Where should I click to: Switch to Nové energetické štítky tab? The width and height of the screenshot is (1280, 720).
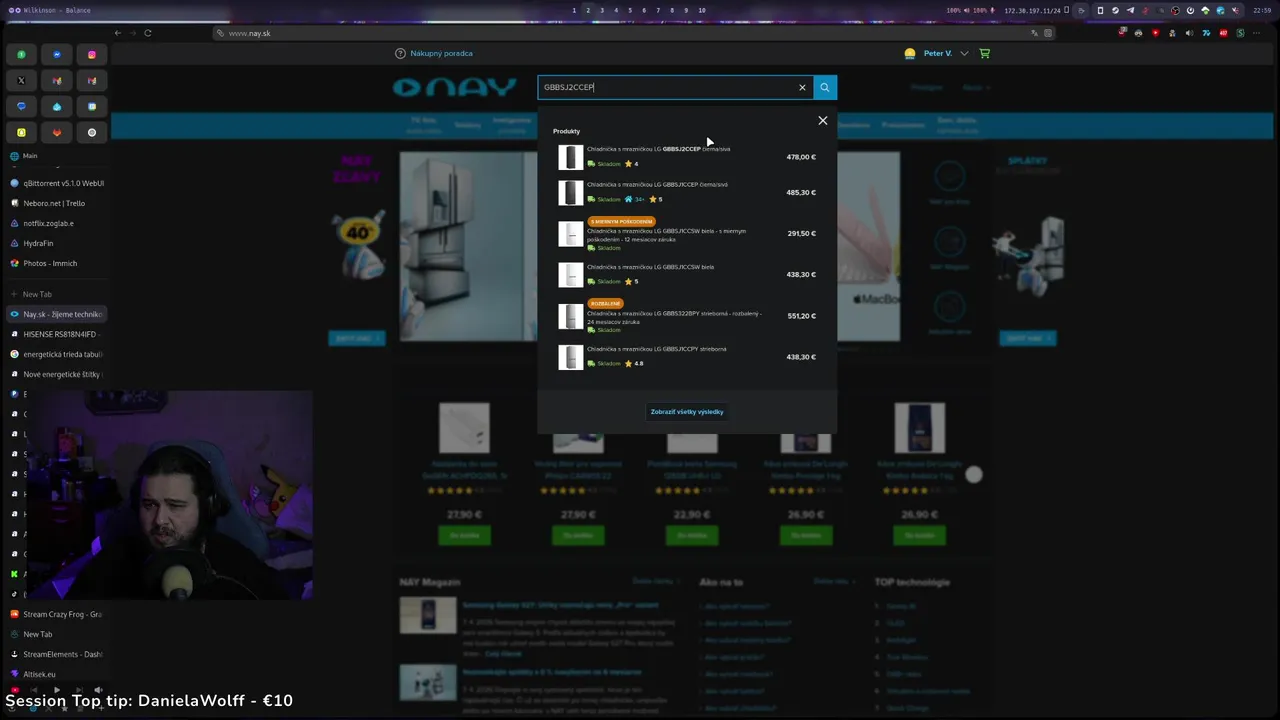pos(57,375)
